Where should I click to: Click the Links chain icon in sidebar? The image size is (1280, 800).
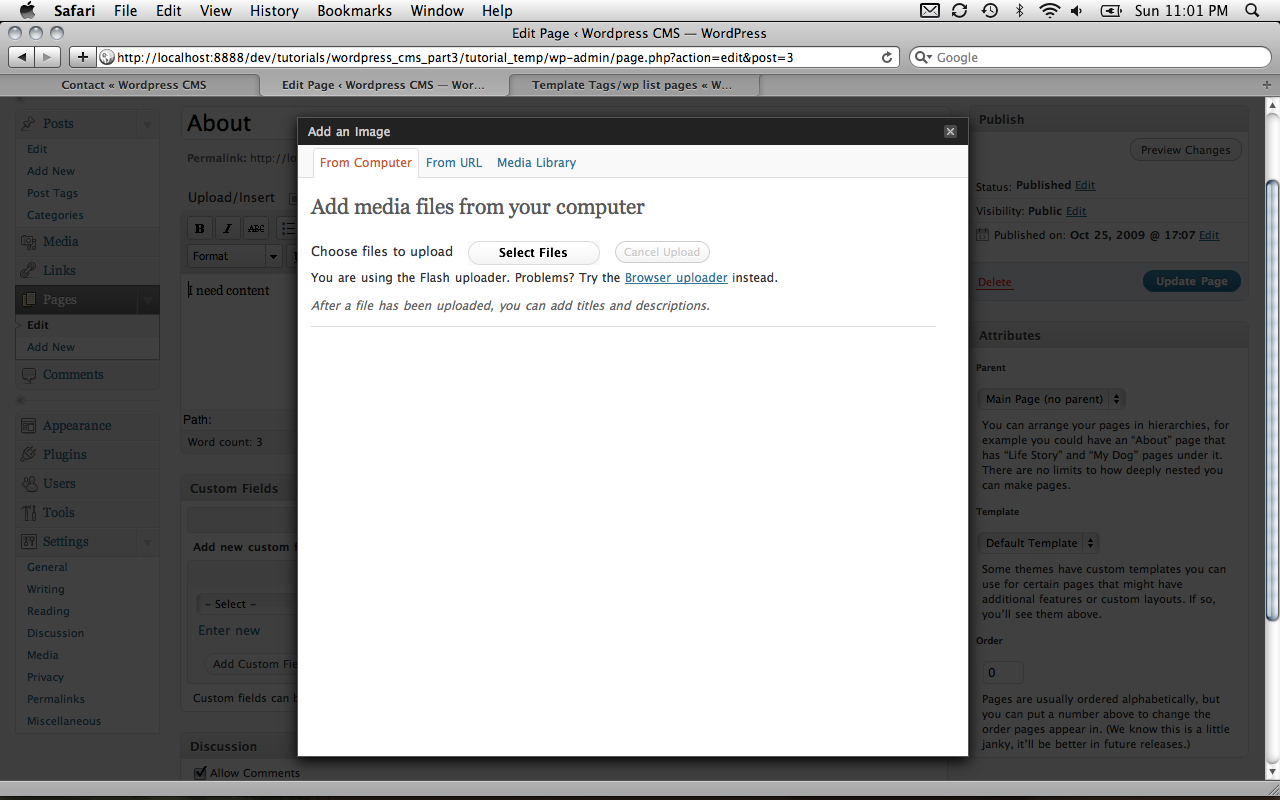[28, 271]
